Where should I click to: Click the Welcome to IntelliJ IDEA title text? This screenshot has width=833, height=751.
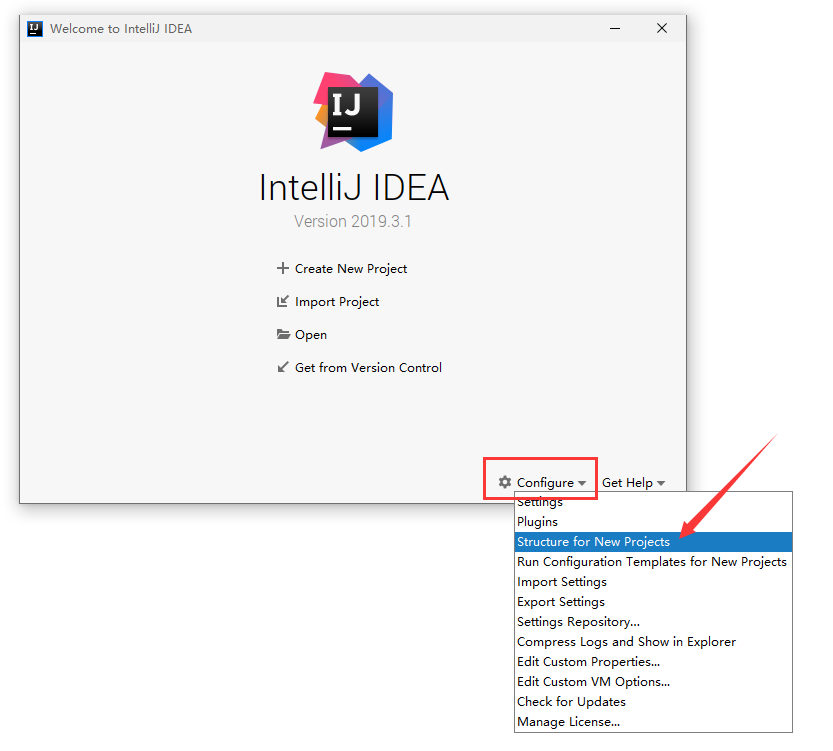(x=121, y=29)
